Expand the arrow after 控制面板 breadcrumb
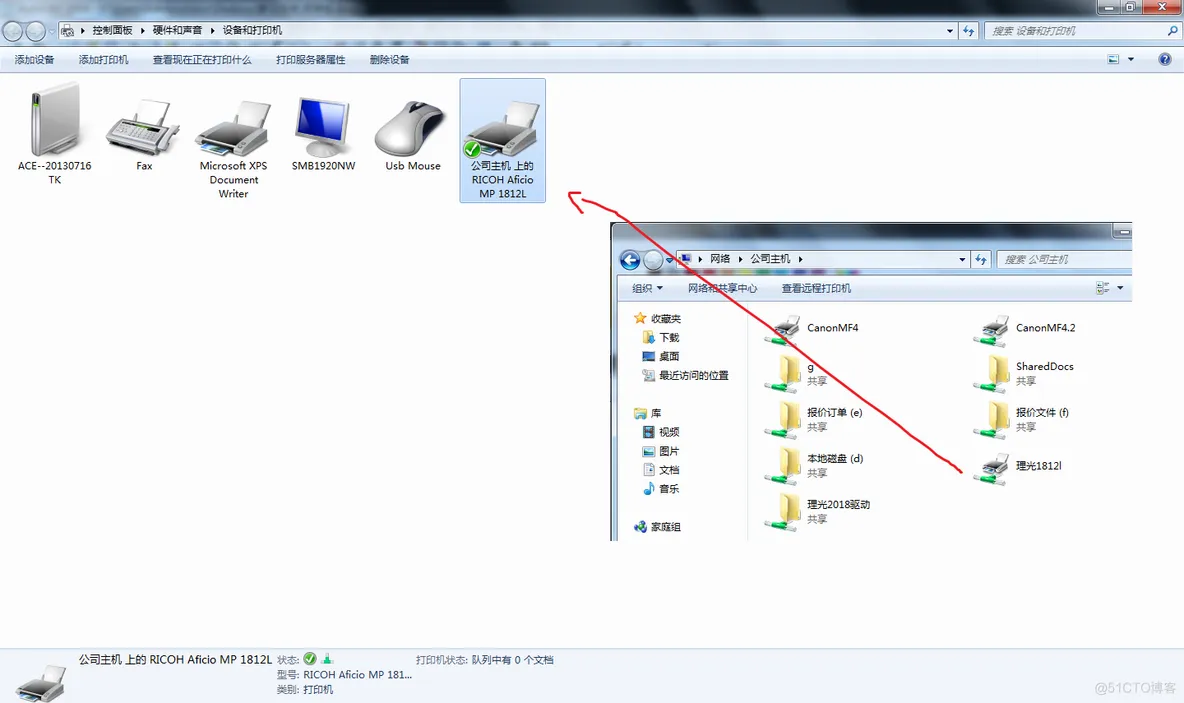This screenshot has width=1184, height=703. coord(142,31)
